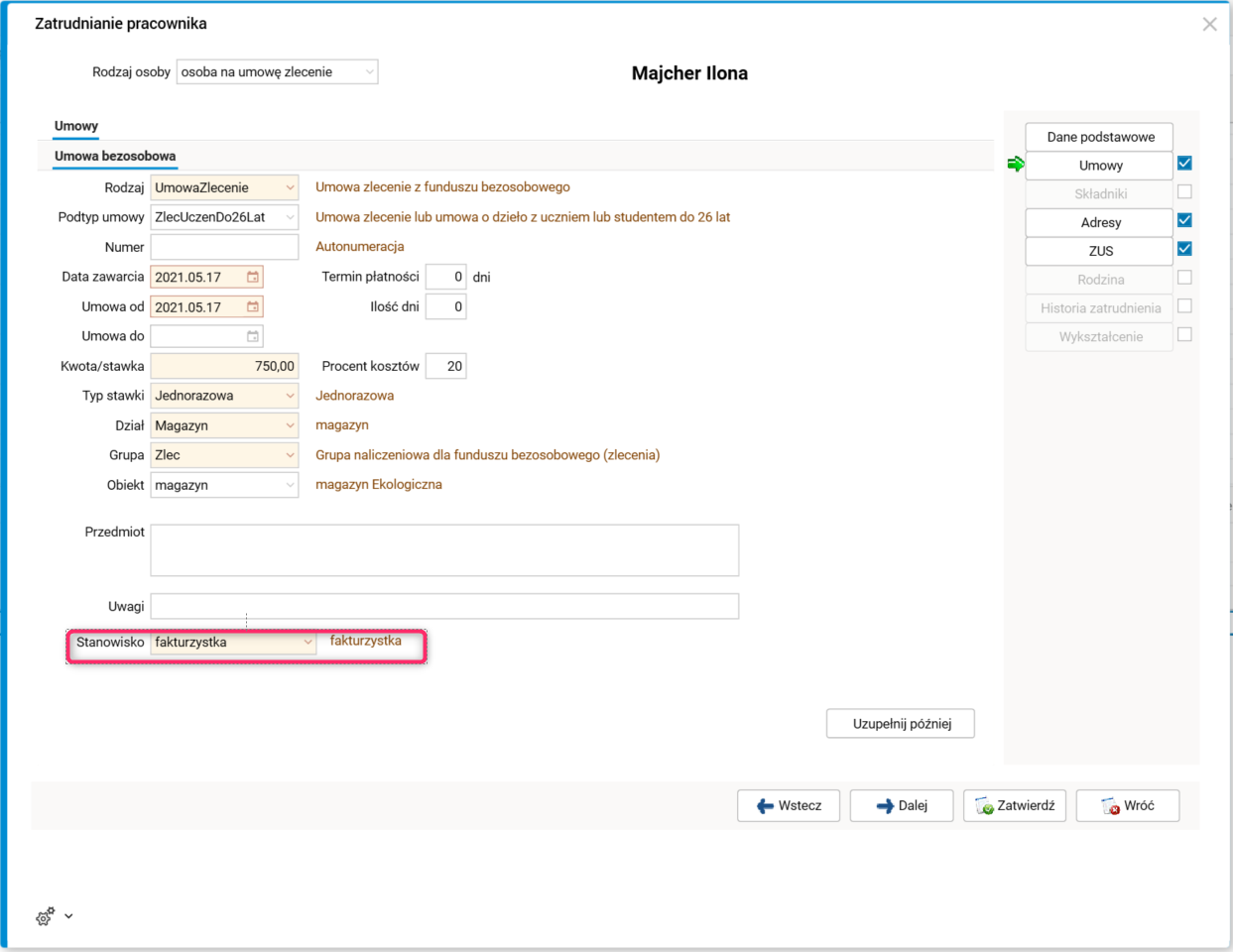Toggle the Umowy section checkbox
This screenshot has height=952, width=1233.
click(1184, 164)
